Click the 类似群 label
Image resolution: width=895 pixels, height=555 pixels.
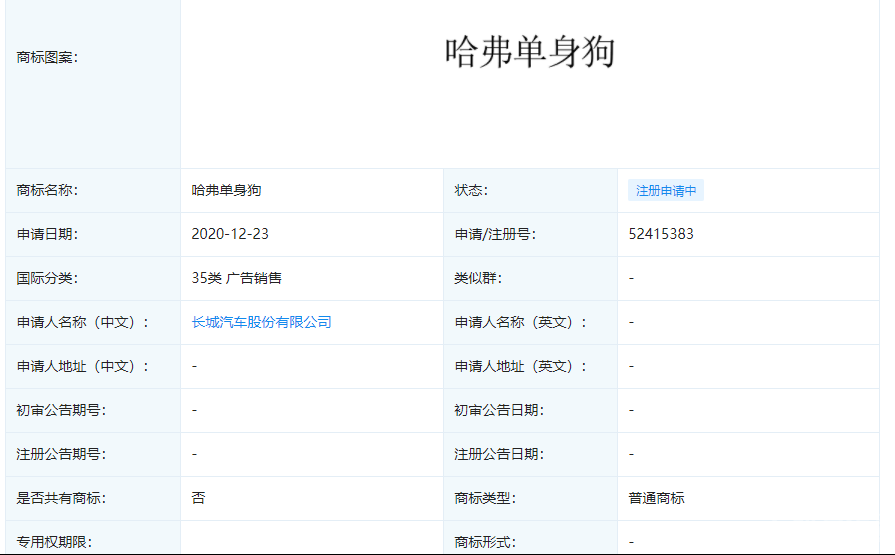tap(478, 278)
